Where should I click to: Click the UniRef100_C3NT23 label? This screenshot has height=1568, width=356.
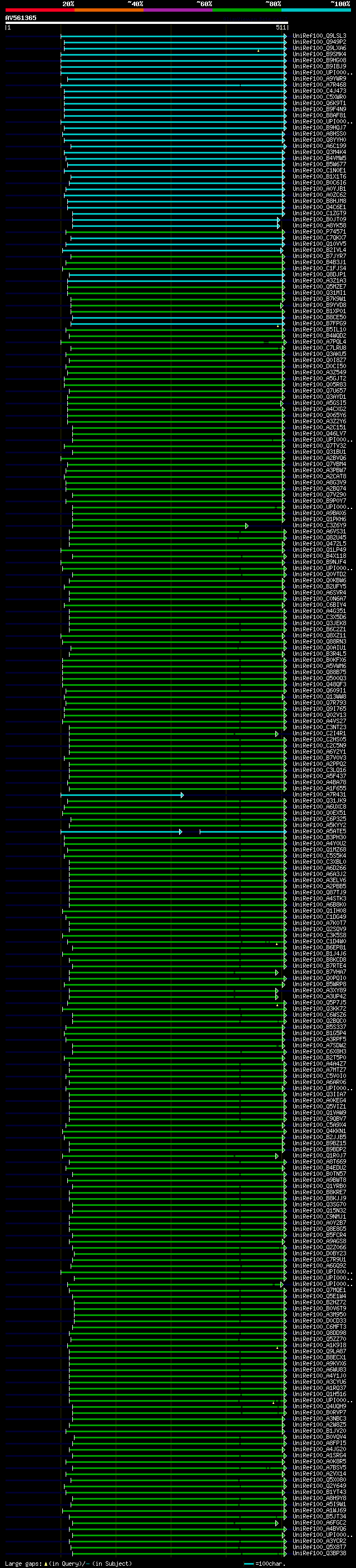[319, 728]
